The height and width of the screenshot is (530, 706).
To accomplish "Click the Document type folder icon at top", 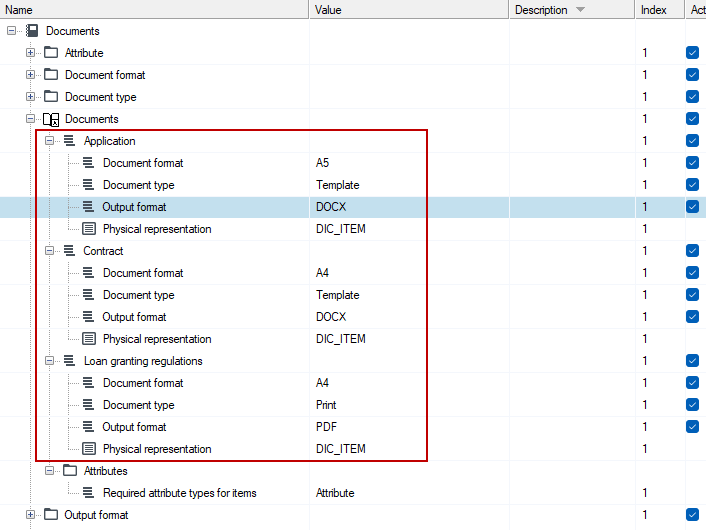I will coord(51,97).
